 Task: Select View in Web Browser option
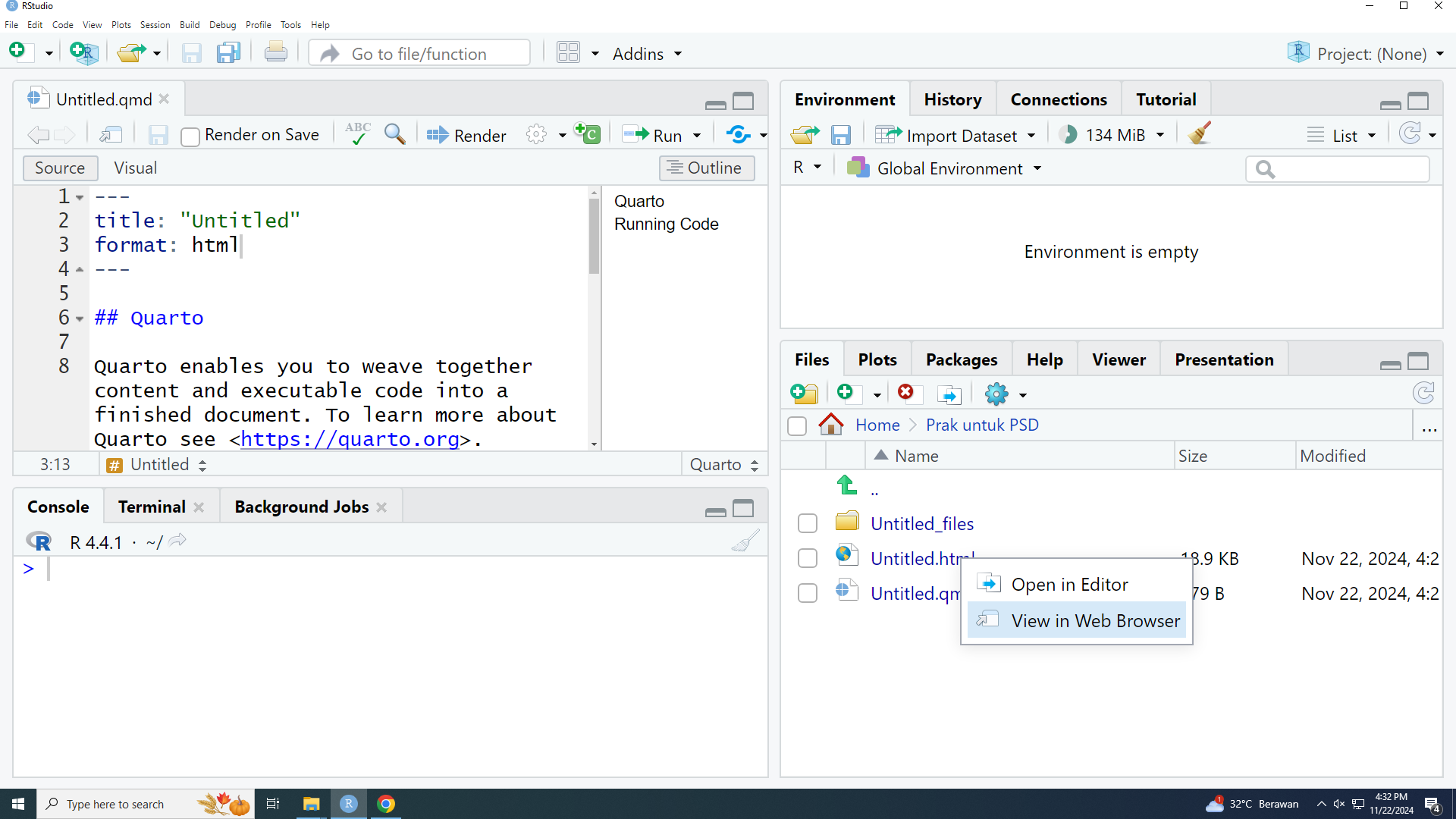point(1094,620)
